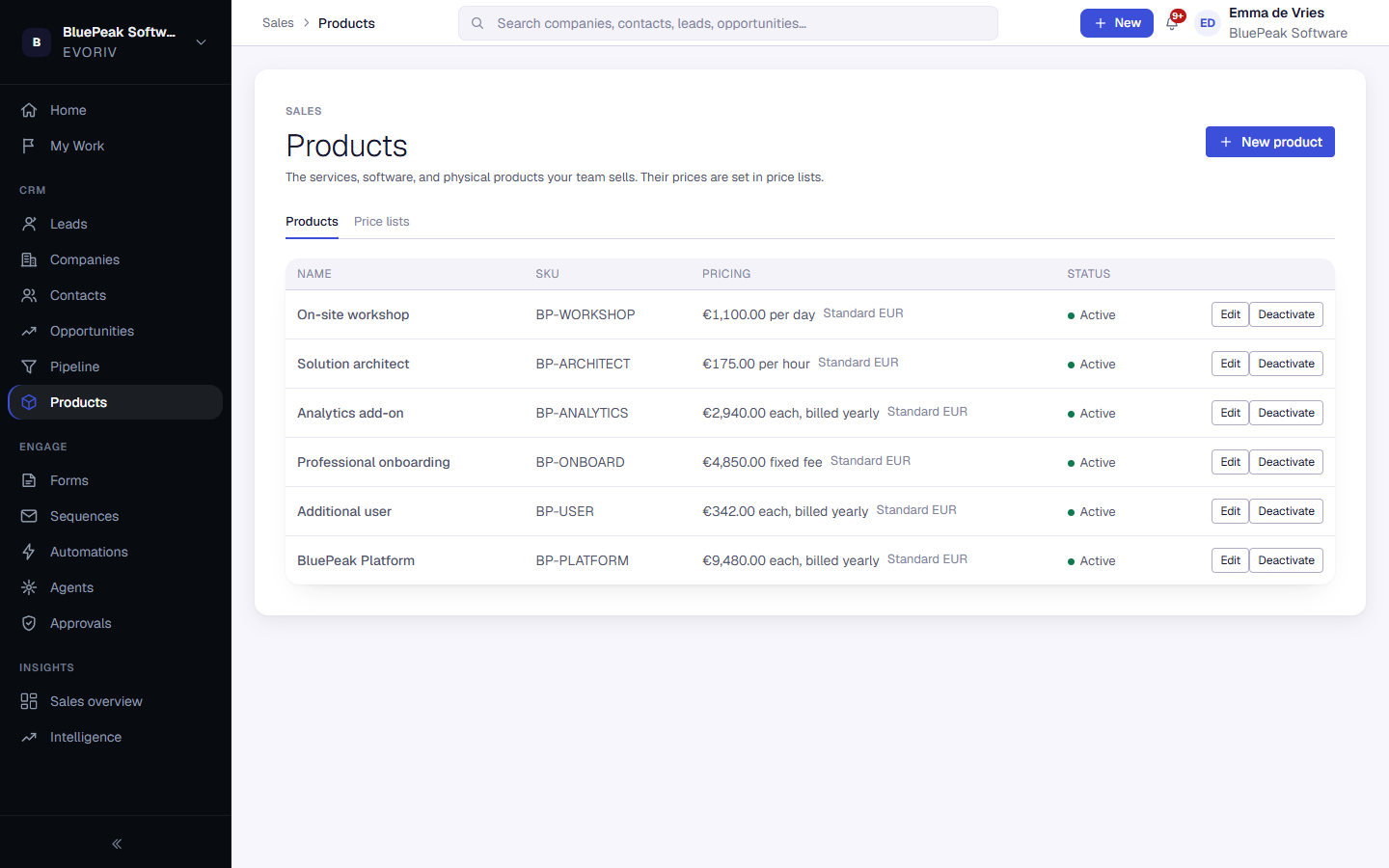Viewport: 1389px width, 868px height.
Task: Open the Automations lightning icon
Action: click(29, 552)
